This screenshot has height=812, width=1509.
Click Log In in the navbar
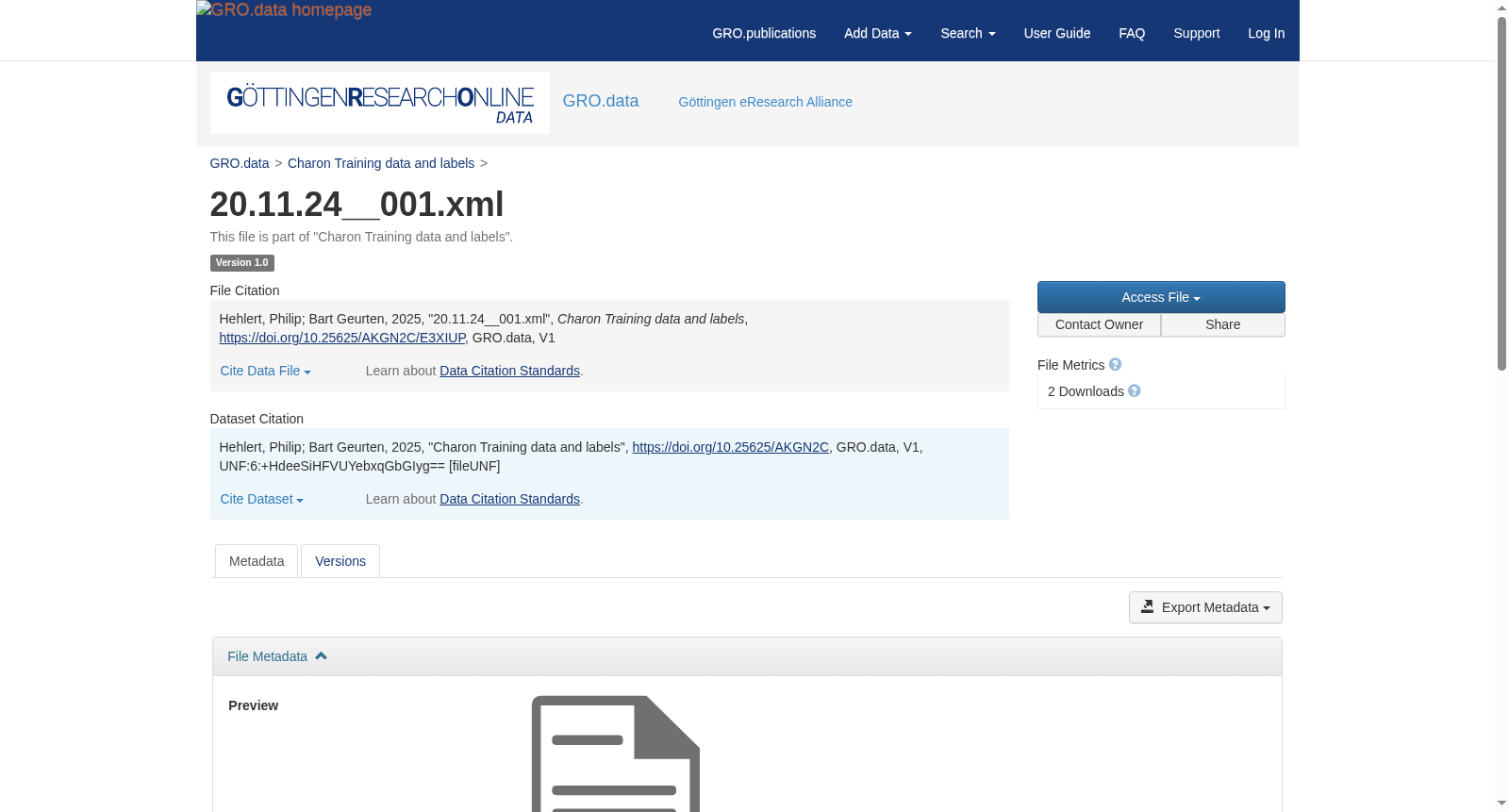1267,33
